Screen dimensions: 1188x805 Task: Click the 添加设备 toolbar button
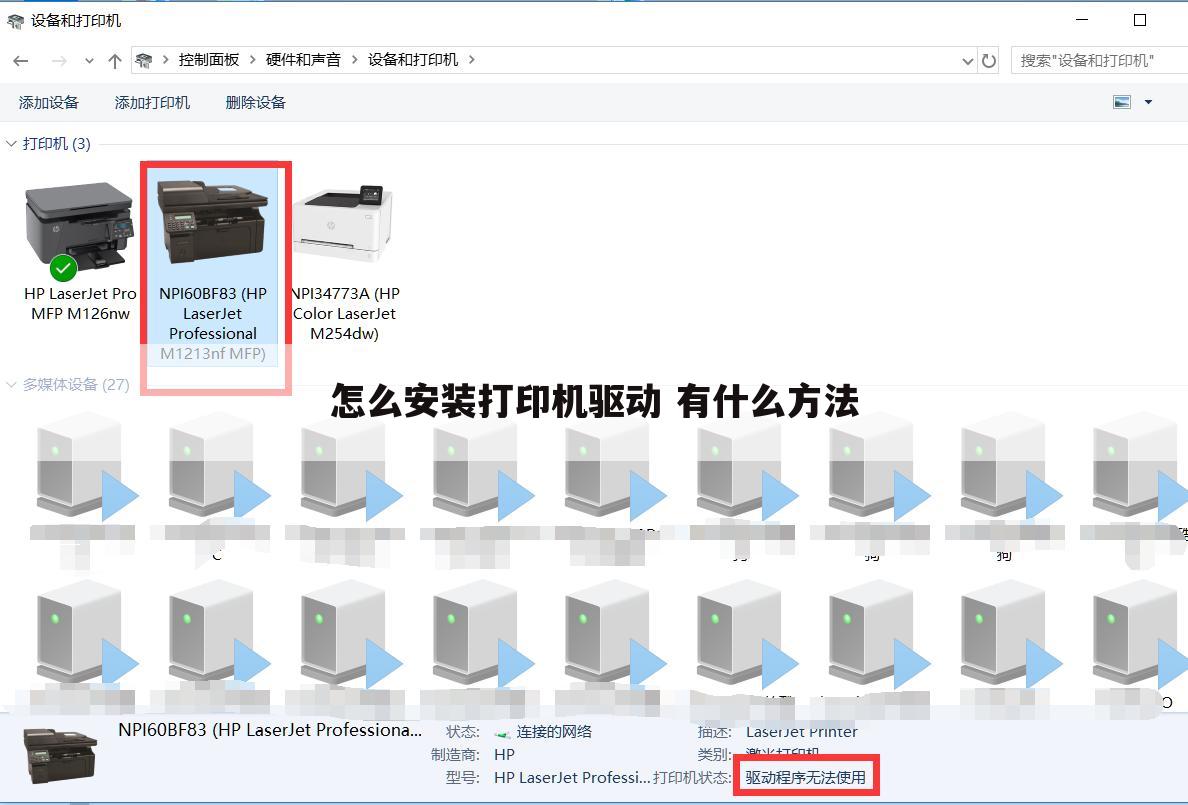(48, 102)
